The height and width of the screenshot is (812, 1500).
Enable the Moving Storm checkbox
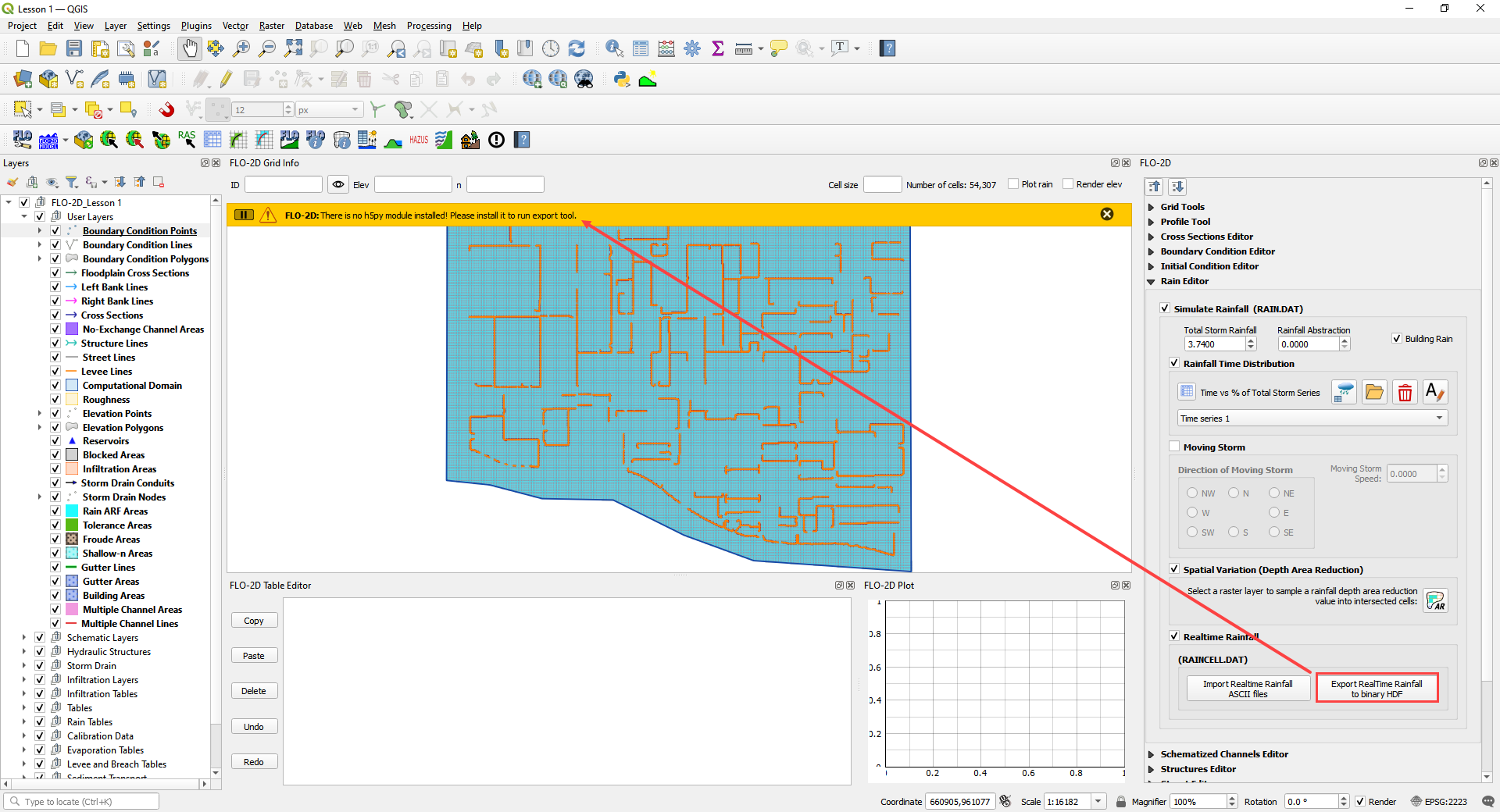coord(1175,447)
